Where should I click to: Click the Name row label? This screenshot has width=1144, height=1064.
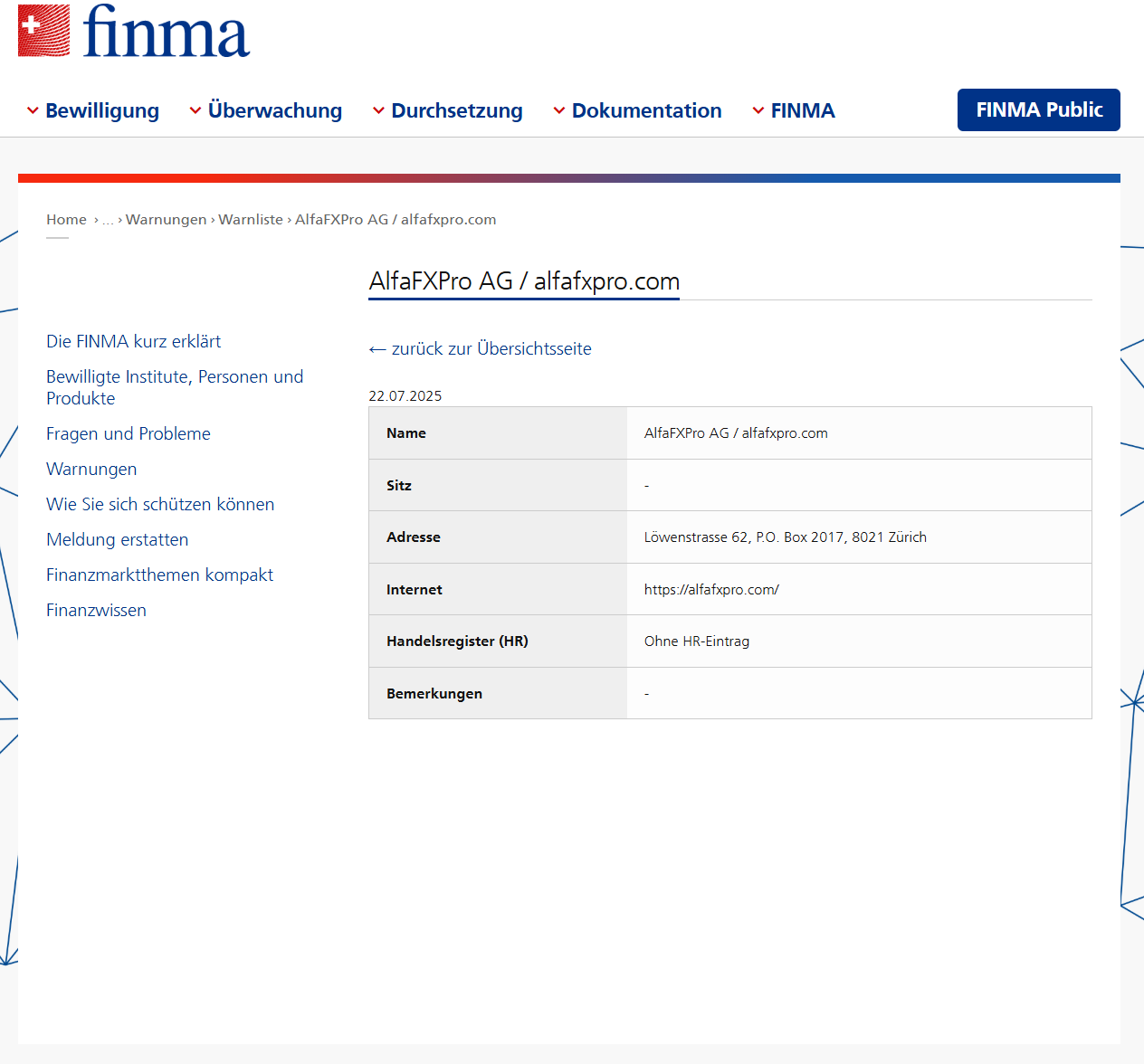(x=406, y=433)
